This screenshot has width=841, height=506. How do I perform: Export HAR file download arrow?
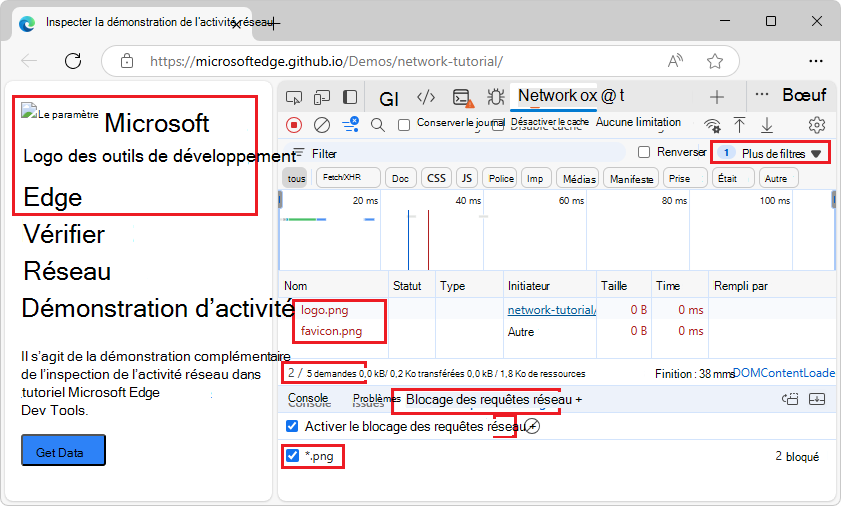click(767, 125)
